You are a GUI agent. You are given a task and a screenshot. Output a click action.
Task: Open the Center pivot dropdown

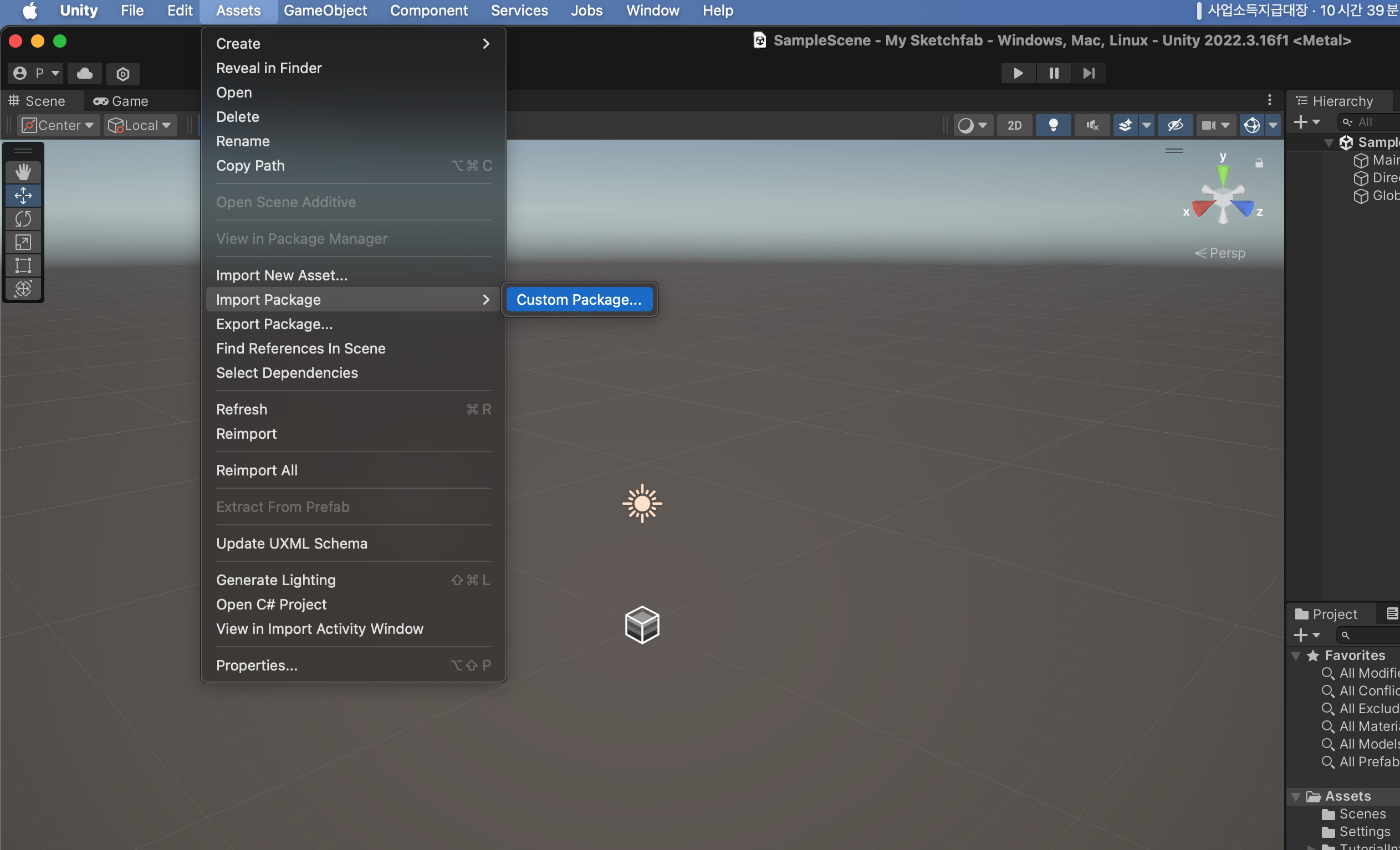[58, 125]
